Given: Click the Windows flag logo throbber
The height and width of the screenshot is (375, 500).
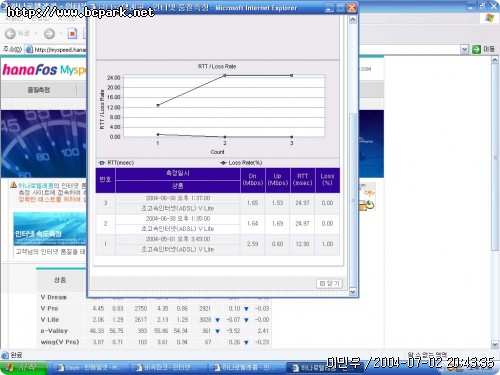Looking at the screenshot, I should click(489, 18).
